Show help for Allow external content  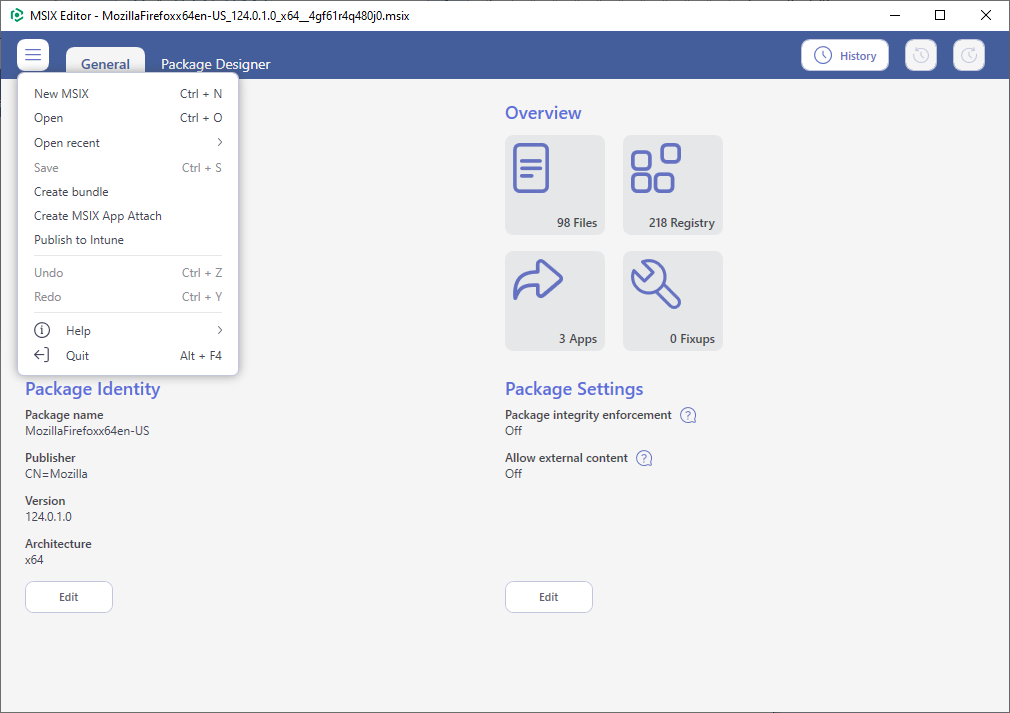pos(644,458)
